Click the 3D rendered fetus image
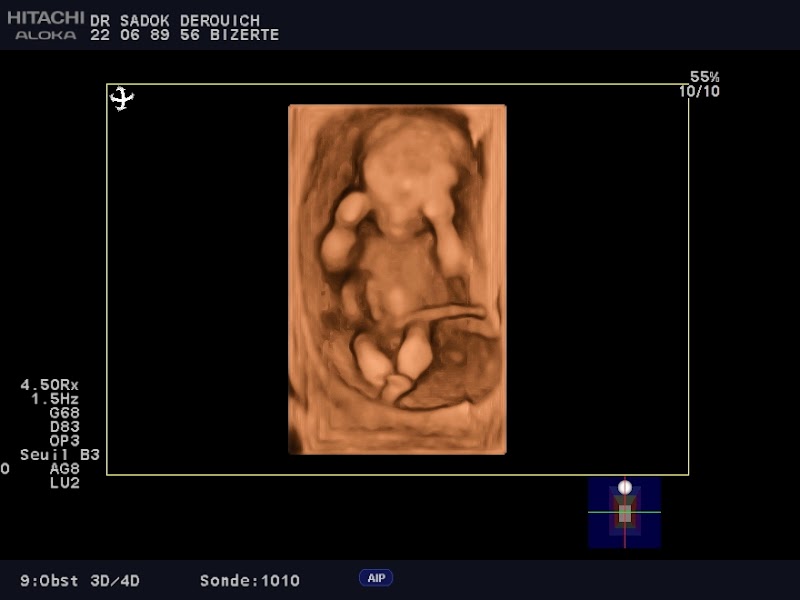Screen dimensions: 800x600 (397, 279)
